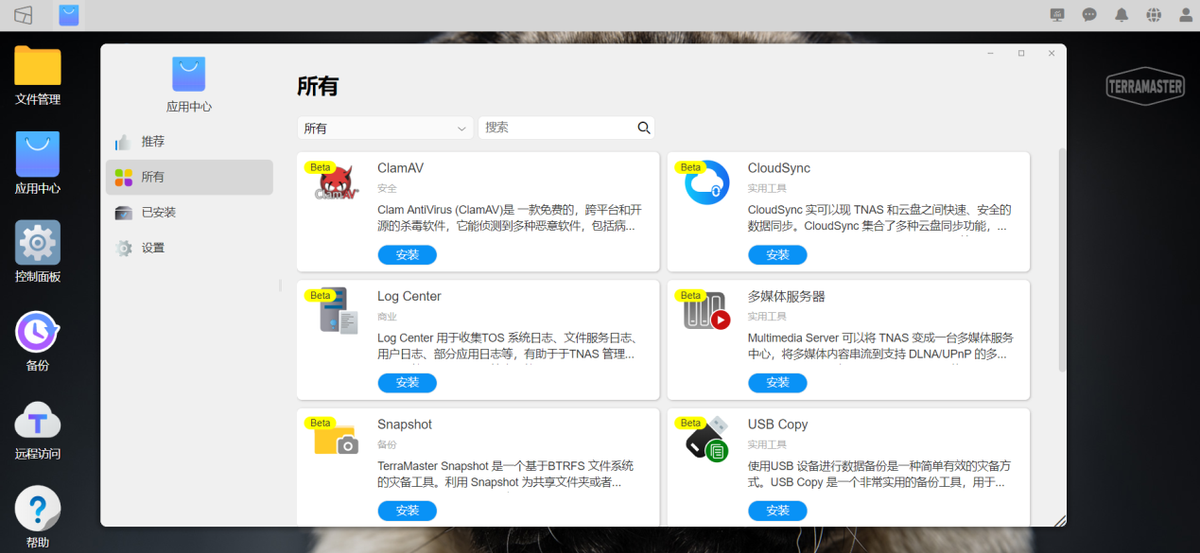Click the sidebar collapse handle

pyautogui.click(x=280, y=286)
